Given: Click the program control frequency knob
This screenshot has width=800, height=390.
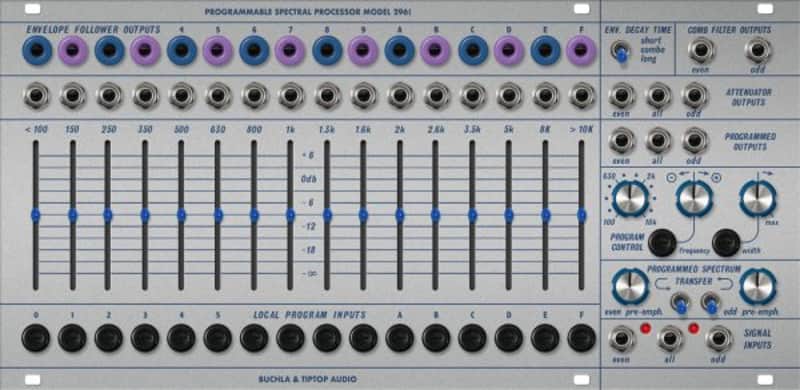Looking at the screenshot, I should pos(694,199).
